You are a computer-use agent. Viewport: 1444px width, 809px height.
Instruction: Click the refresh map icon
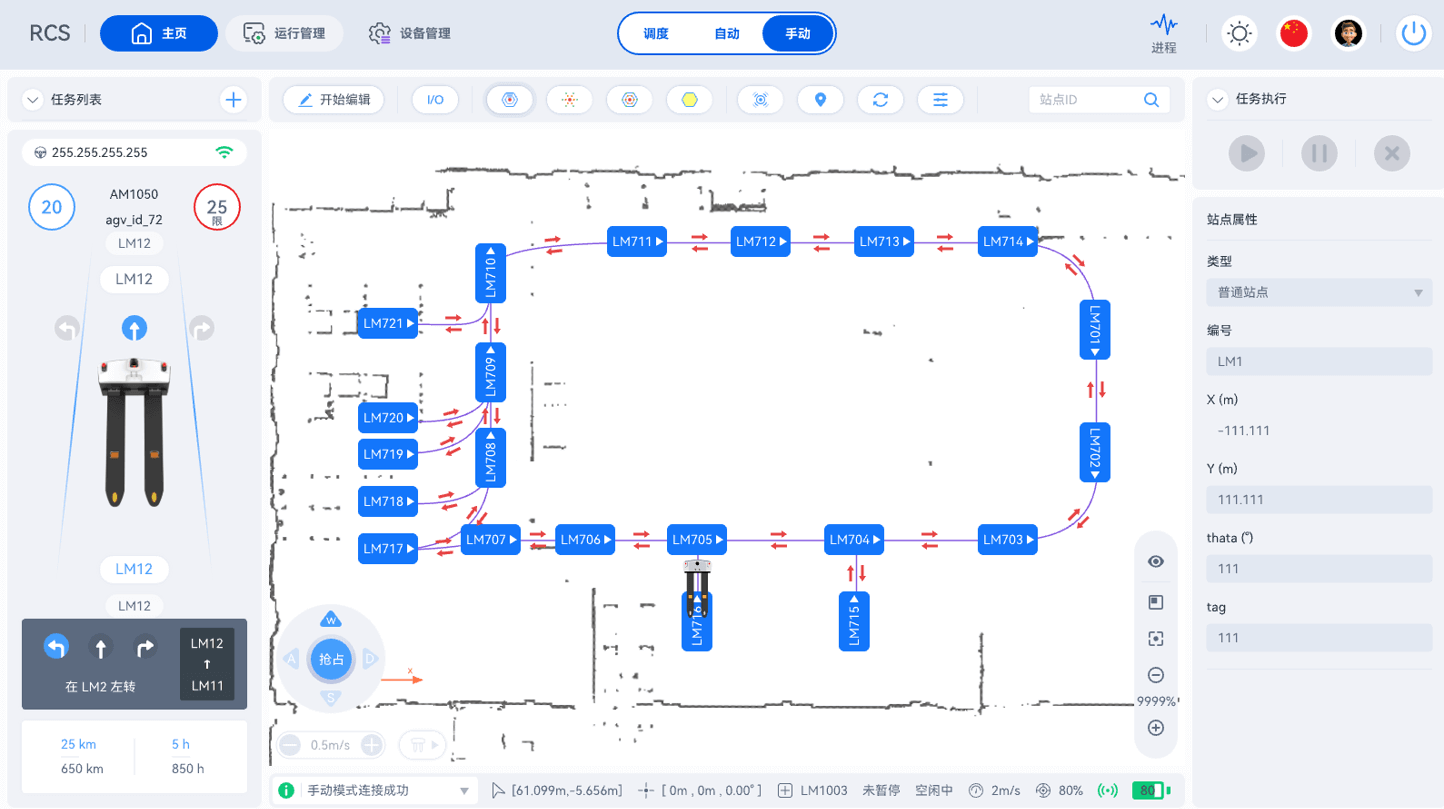pos(880,100)
